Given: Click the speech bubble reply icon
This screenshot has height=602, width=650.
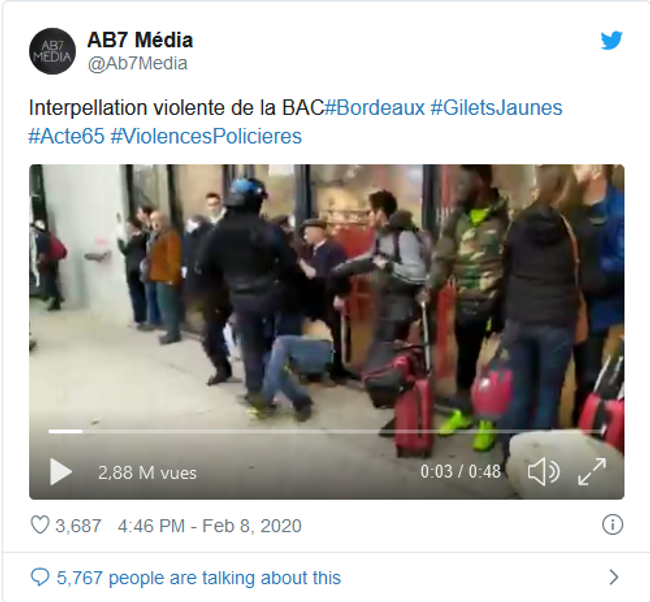Looking at the screenshot, I should (x=40, y=577).
